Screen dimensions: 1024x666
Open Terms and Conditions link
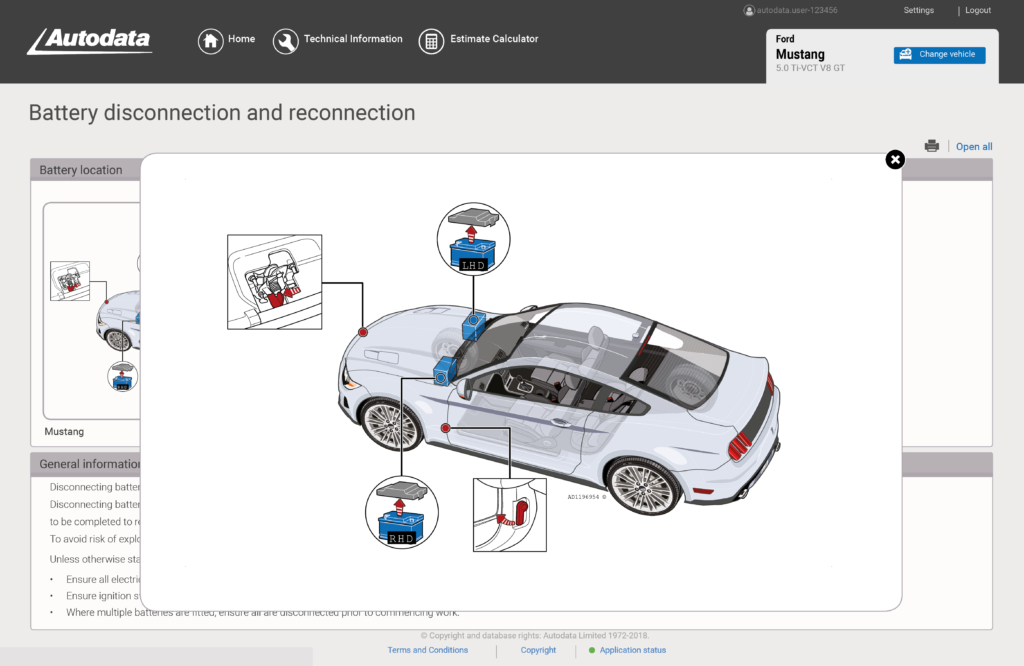[427, 650]
